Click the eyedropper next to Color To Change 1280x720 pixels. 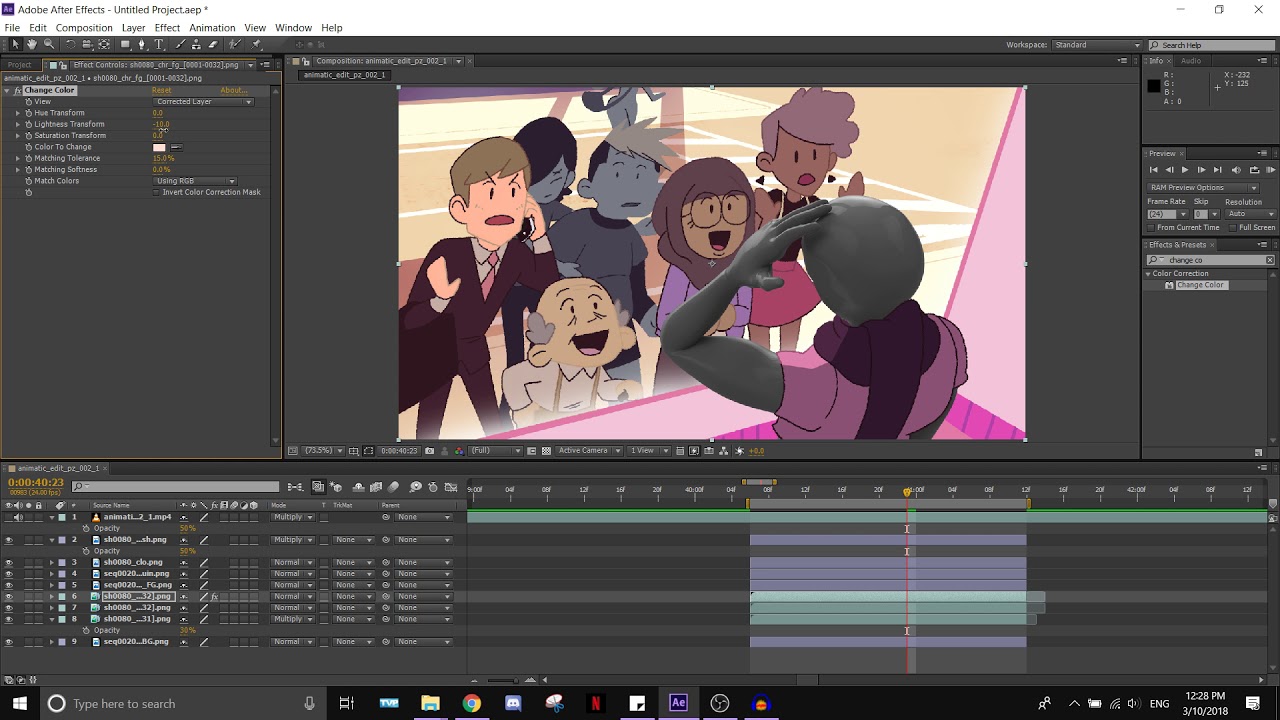[x=176, y=147]
